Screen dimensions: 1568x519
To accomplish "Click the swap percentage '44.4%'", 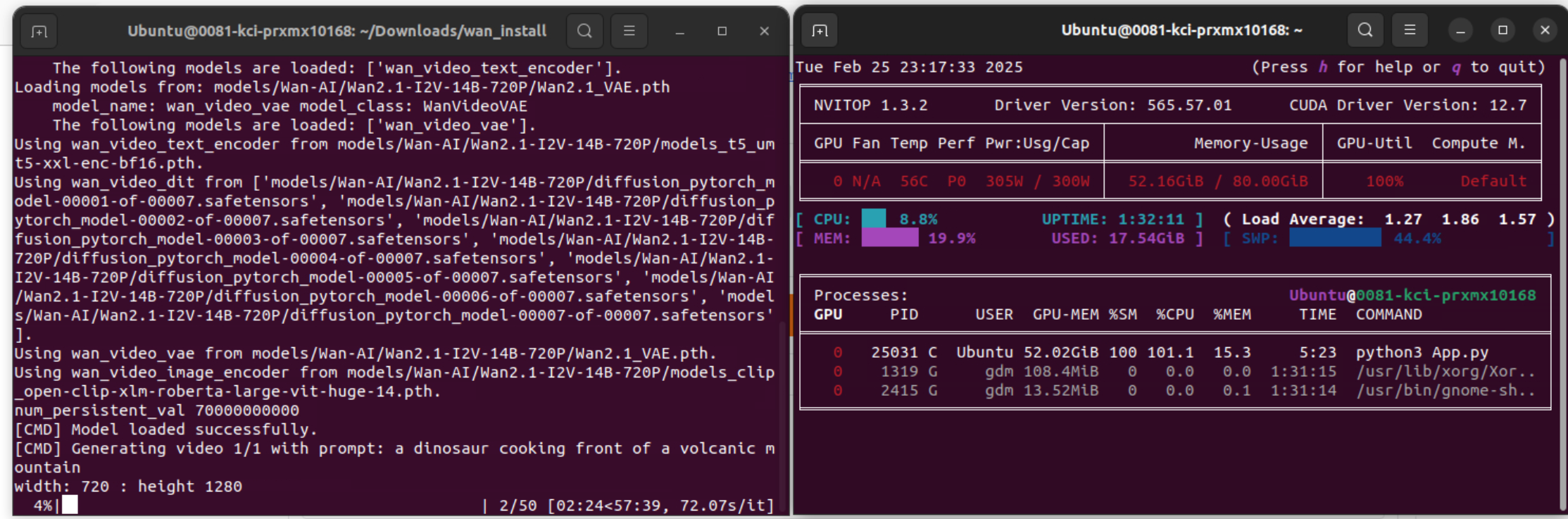I will pos(1417,238).
